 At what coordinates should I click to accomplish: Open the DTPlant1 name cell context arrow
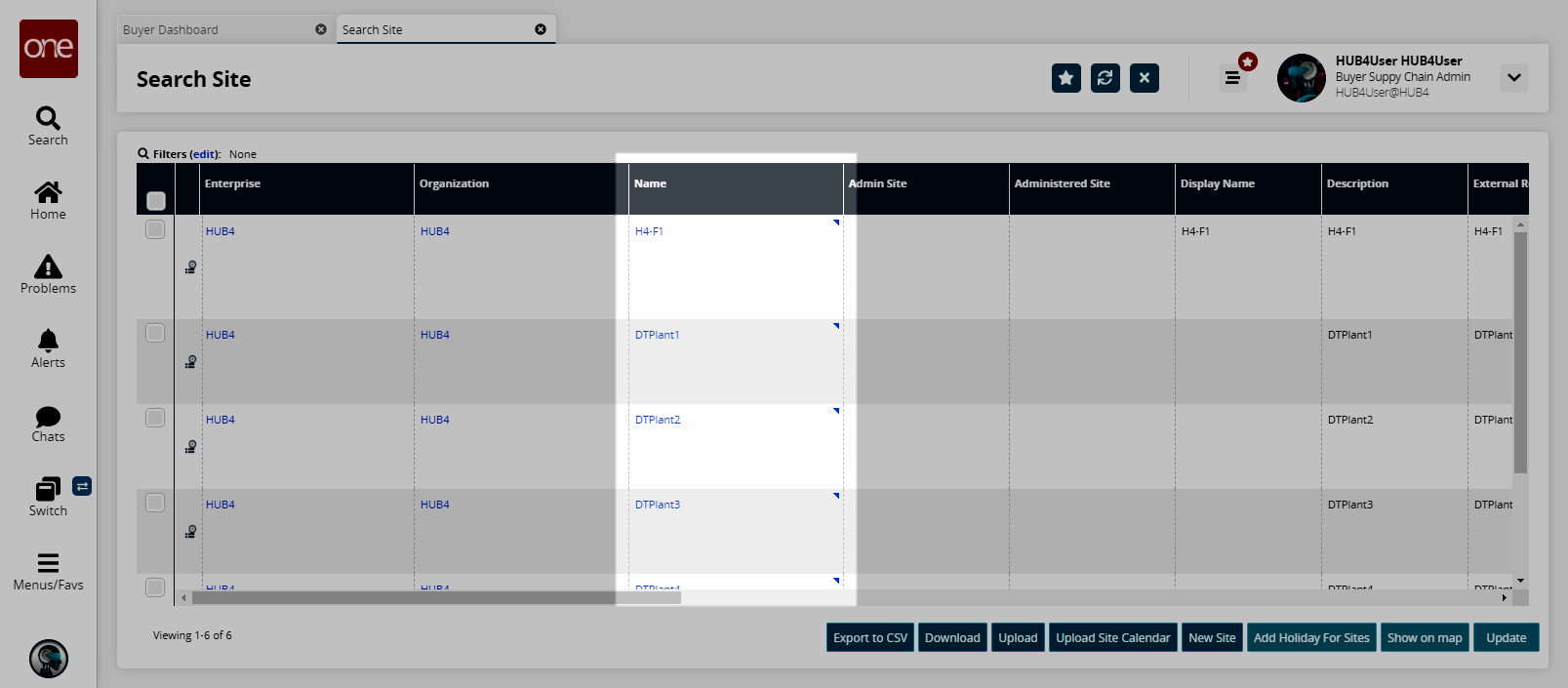pos(836,326)
